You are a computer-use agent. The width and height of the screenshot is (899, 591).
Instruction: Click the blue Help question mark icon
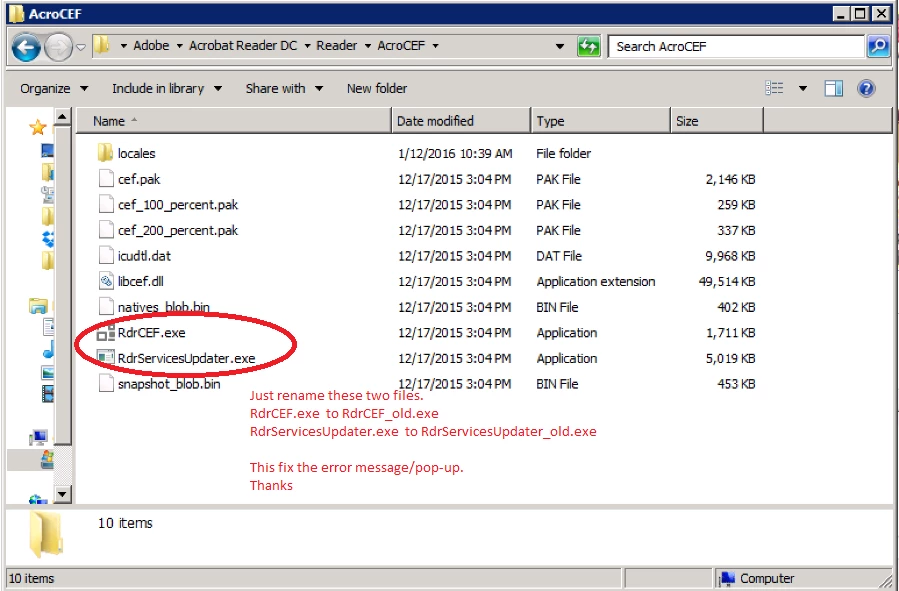click(x=866, y=88)
